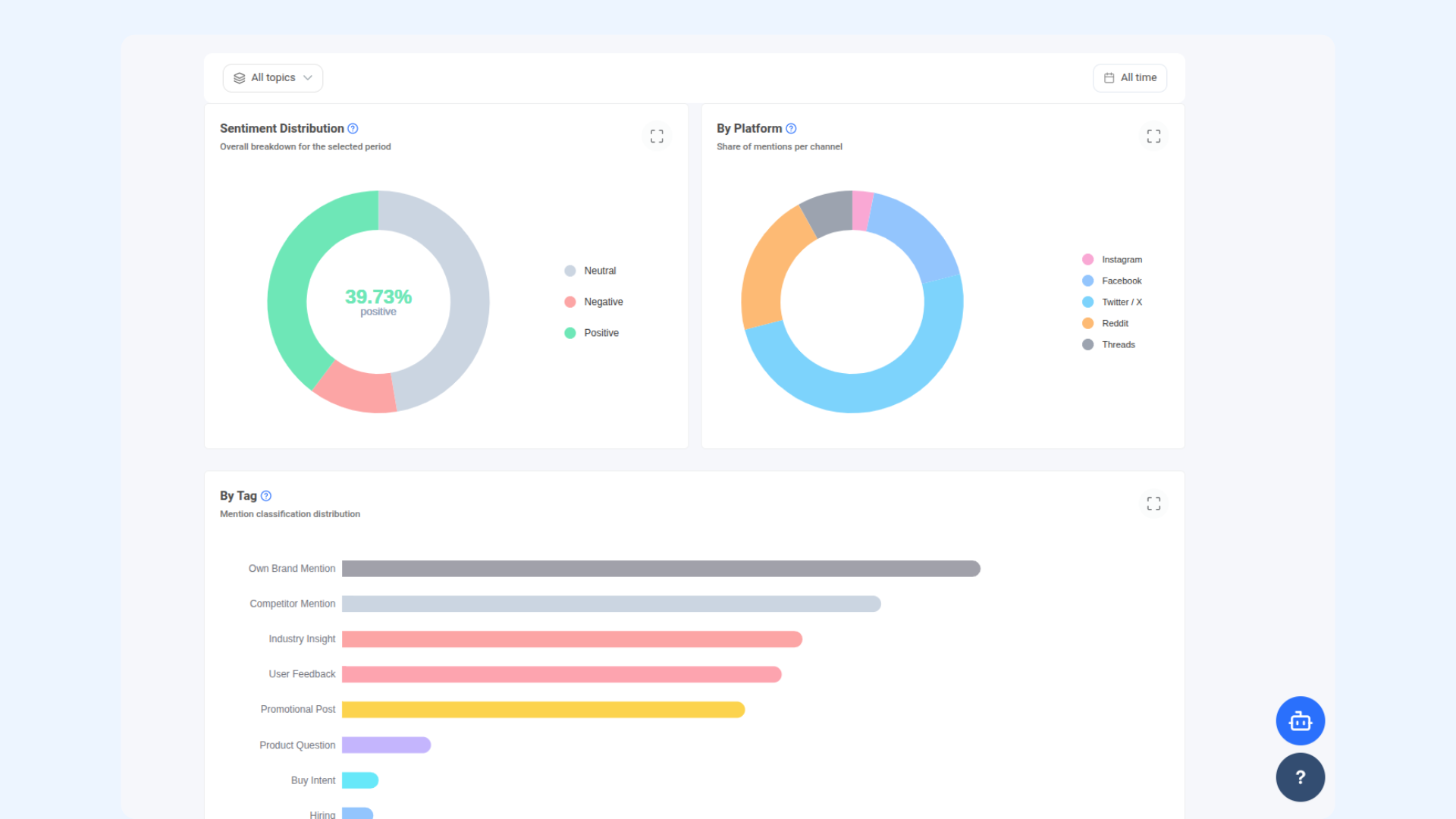Show info tooltip for By Platform
This screenshot has height=819, width=1456.
click(x=791, y=129)
